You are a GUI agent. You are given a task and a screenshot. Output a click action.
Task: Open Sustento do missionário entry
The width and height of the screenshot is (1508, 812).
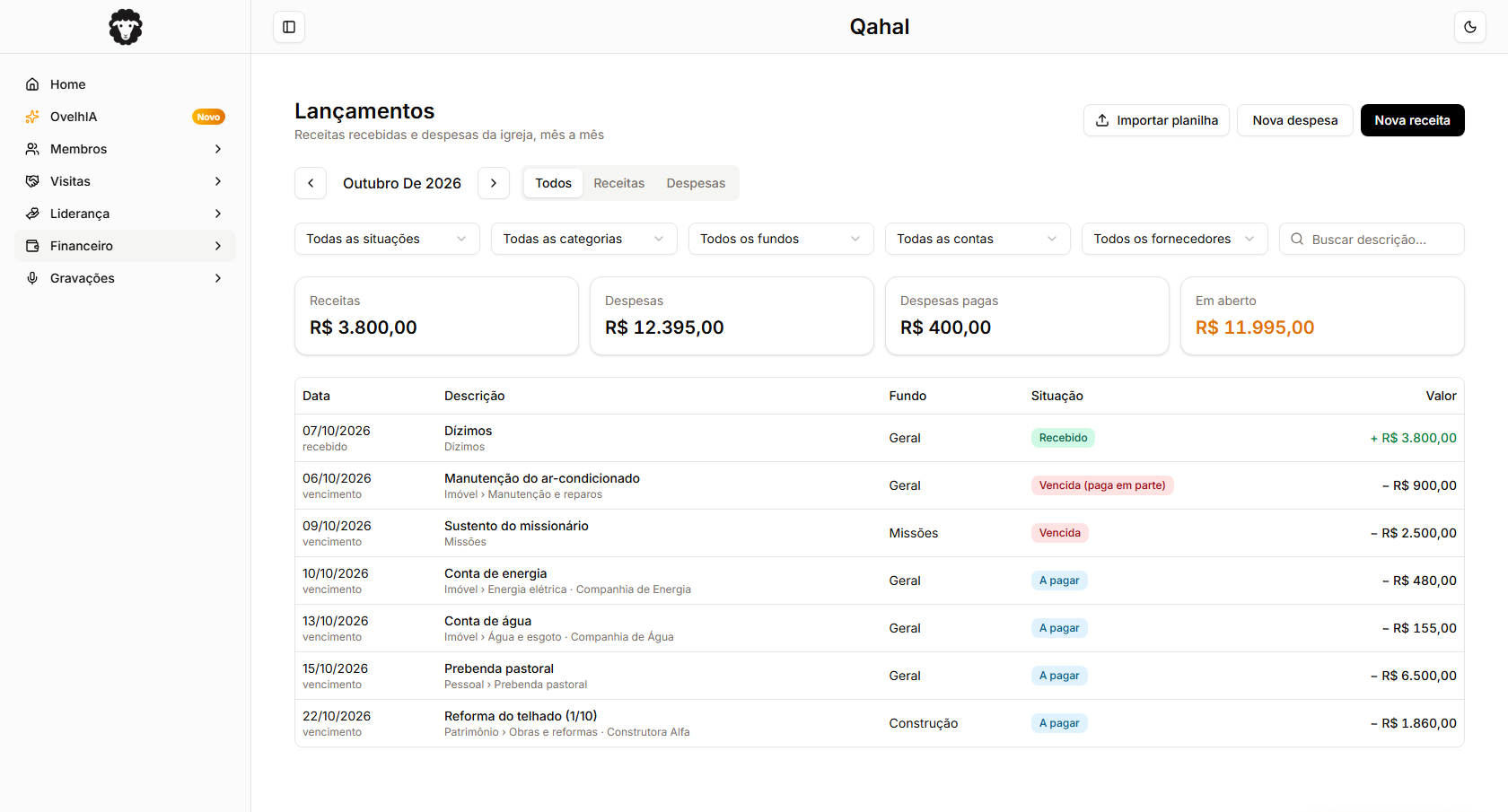pyautogui.click(x=880, y=533)
